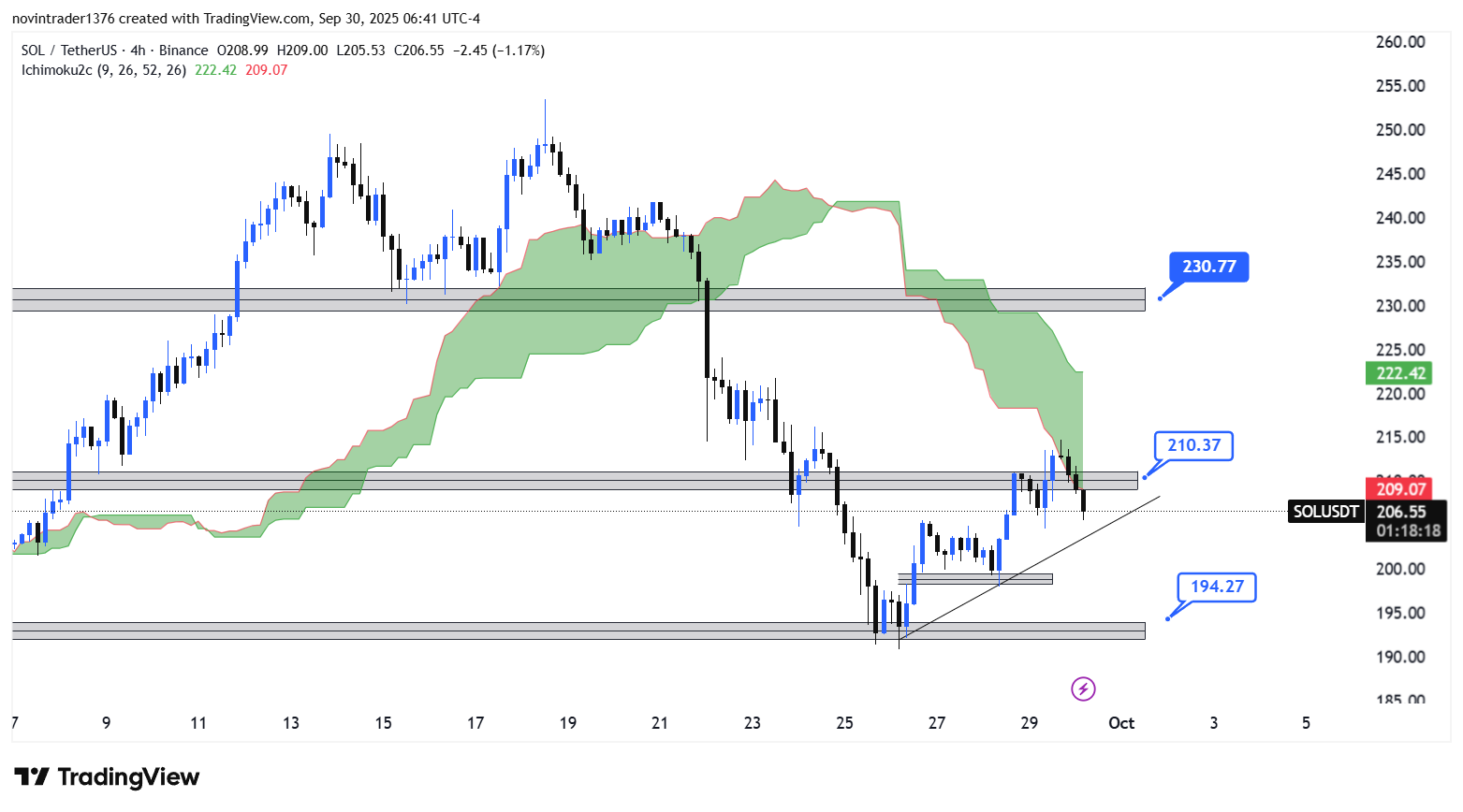Select the 230.77 price callout label

1208,267
